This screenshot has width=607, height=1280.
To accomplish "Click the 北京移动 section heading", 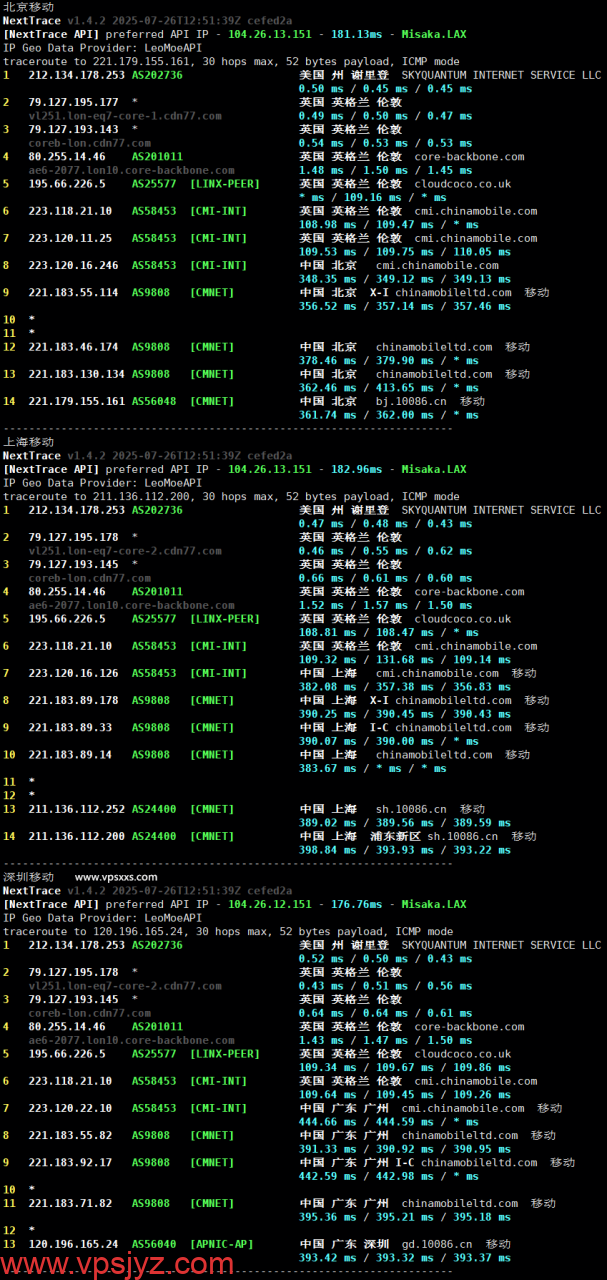I will pyautogui.click(x=28, y=7).
